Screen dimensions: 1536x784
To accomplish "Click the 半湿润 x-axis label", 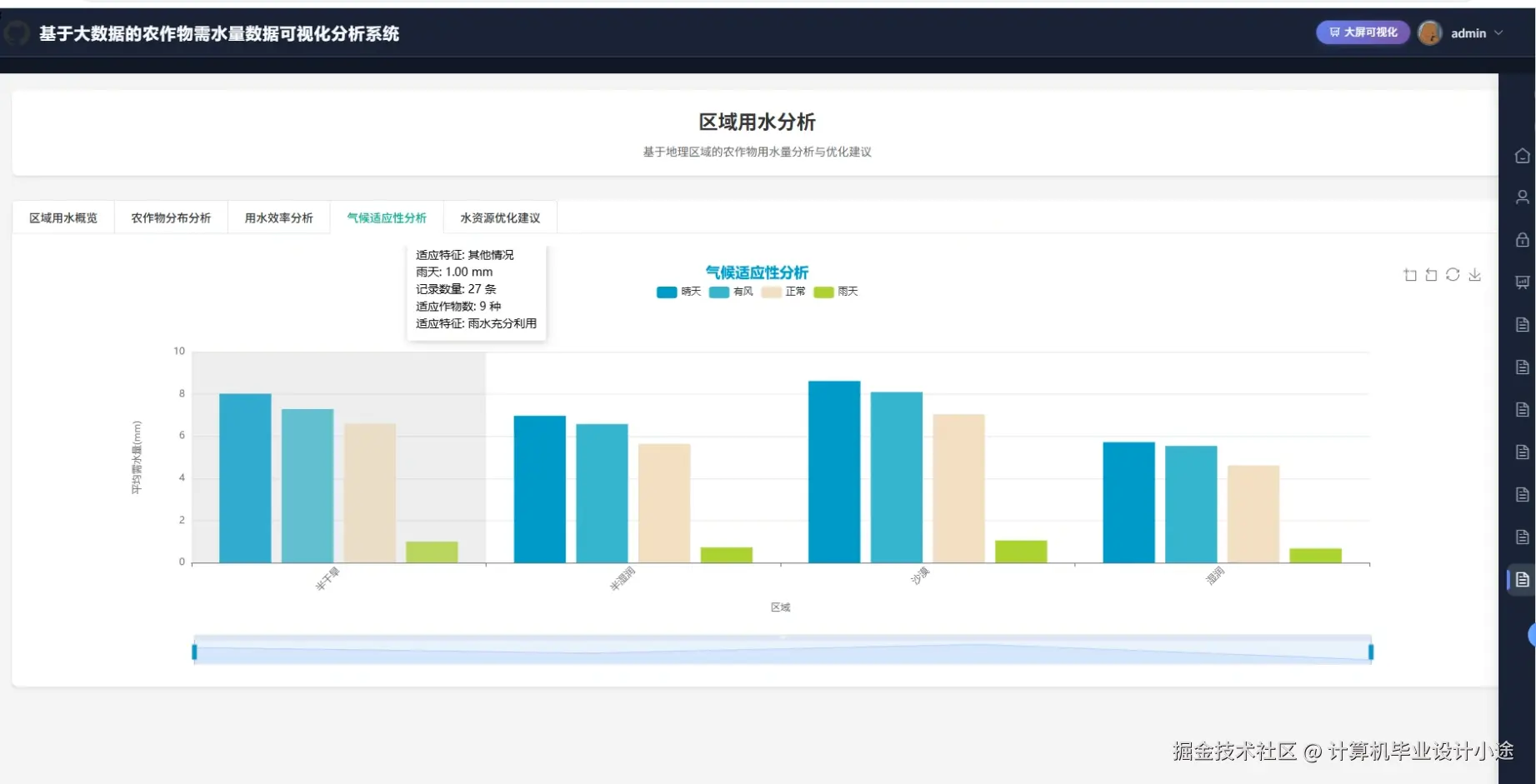I will [622, 578].
